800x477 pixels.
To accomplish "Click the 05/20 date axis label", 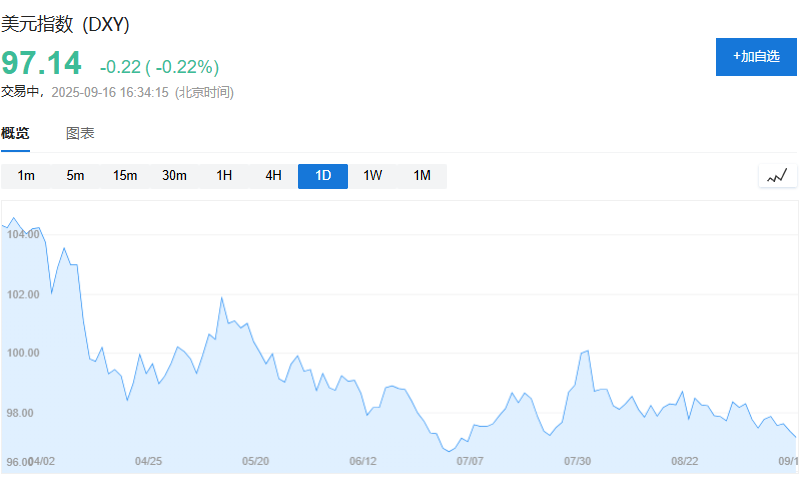I will pyautogui.click(x=255, y=461).
